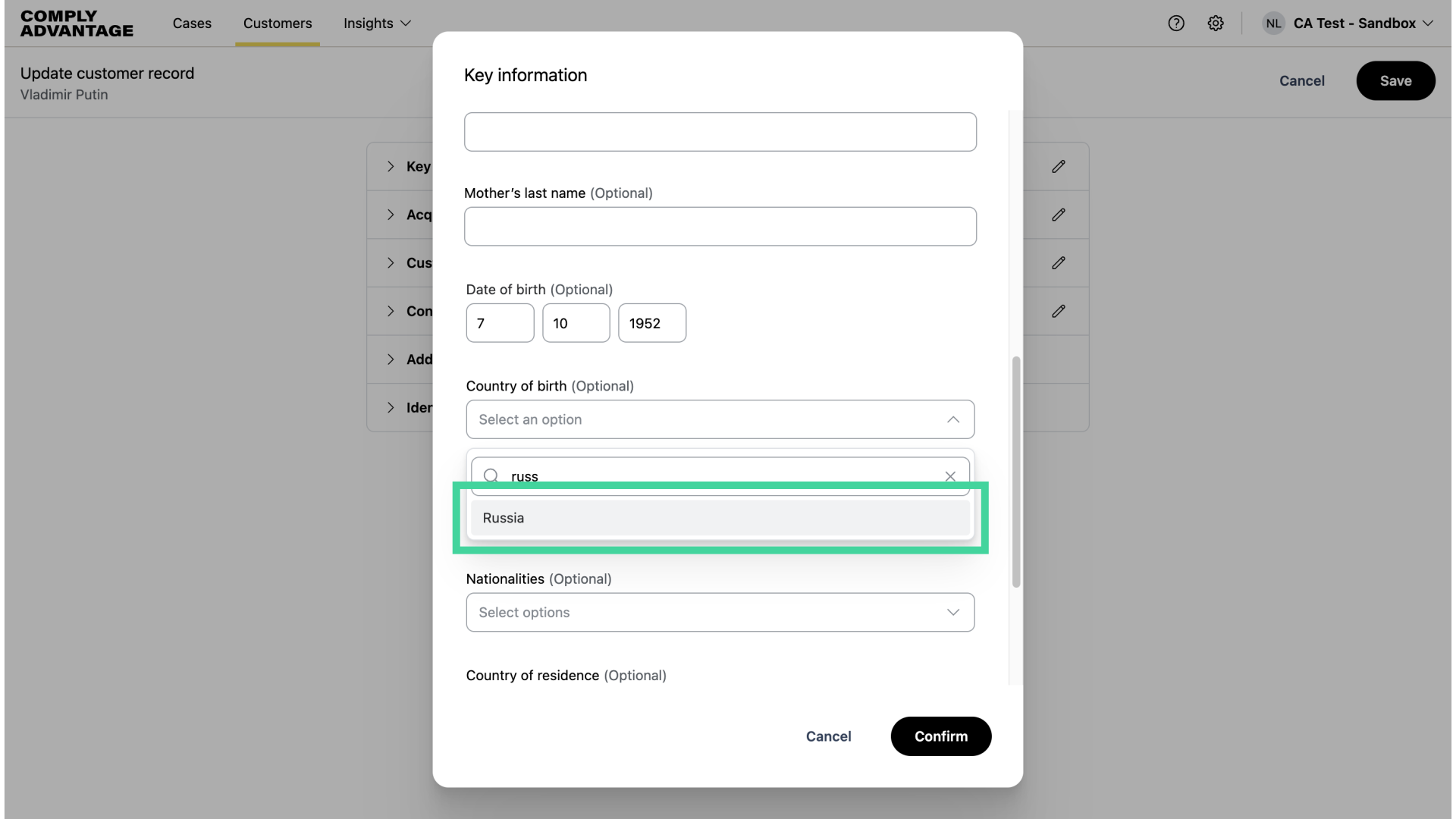Click the birth year field showing 1952
Image resolution: width=1456 pixels, height=819 pixels.
(x=651, y=323)
